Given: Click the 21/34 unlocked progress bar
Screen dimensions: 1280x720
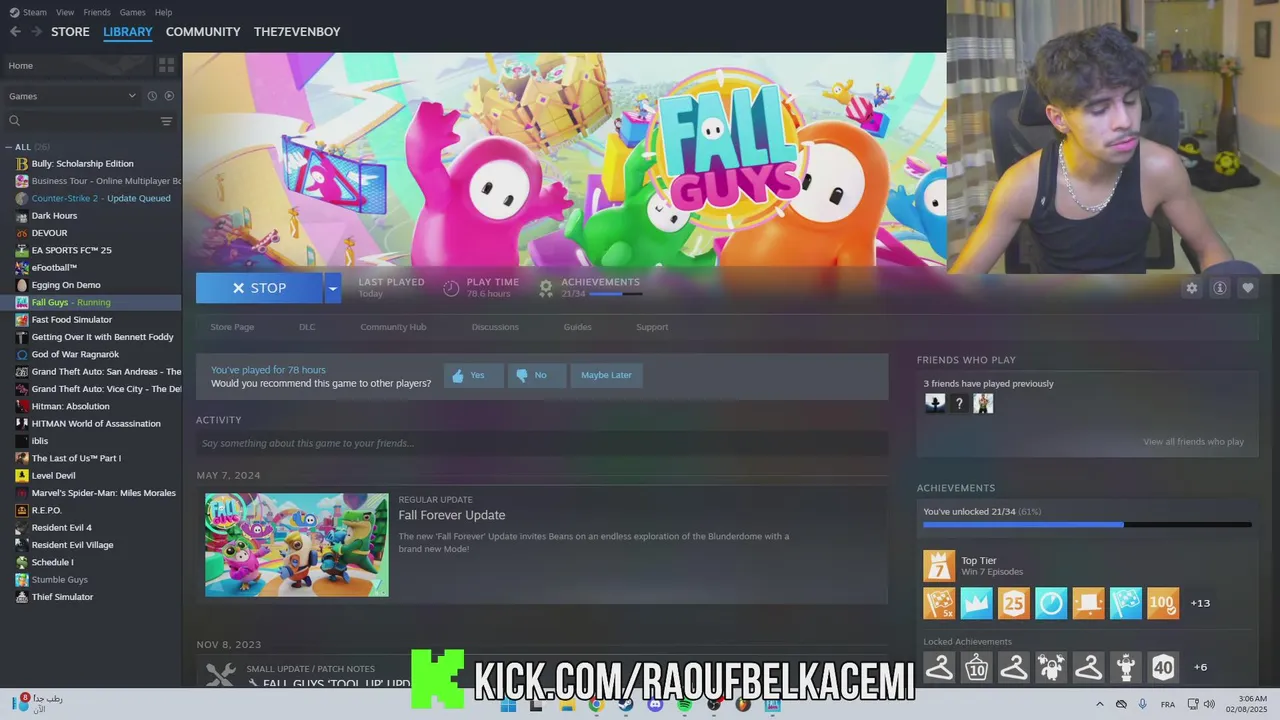Looking at the screenshot, I should [1087, 524].
